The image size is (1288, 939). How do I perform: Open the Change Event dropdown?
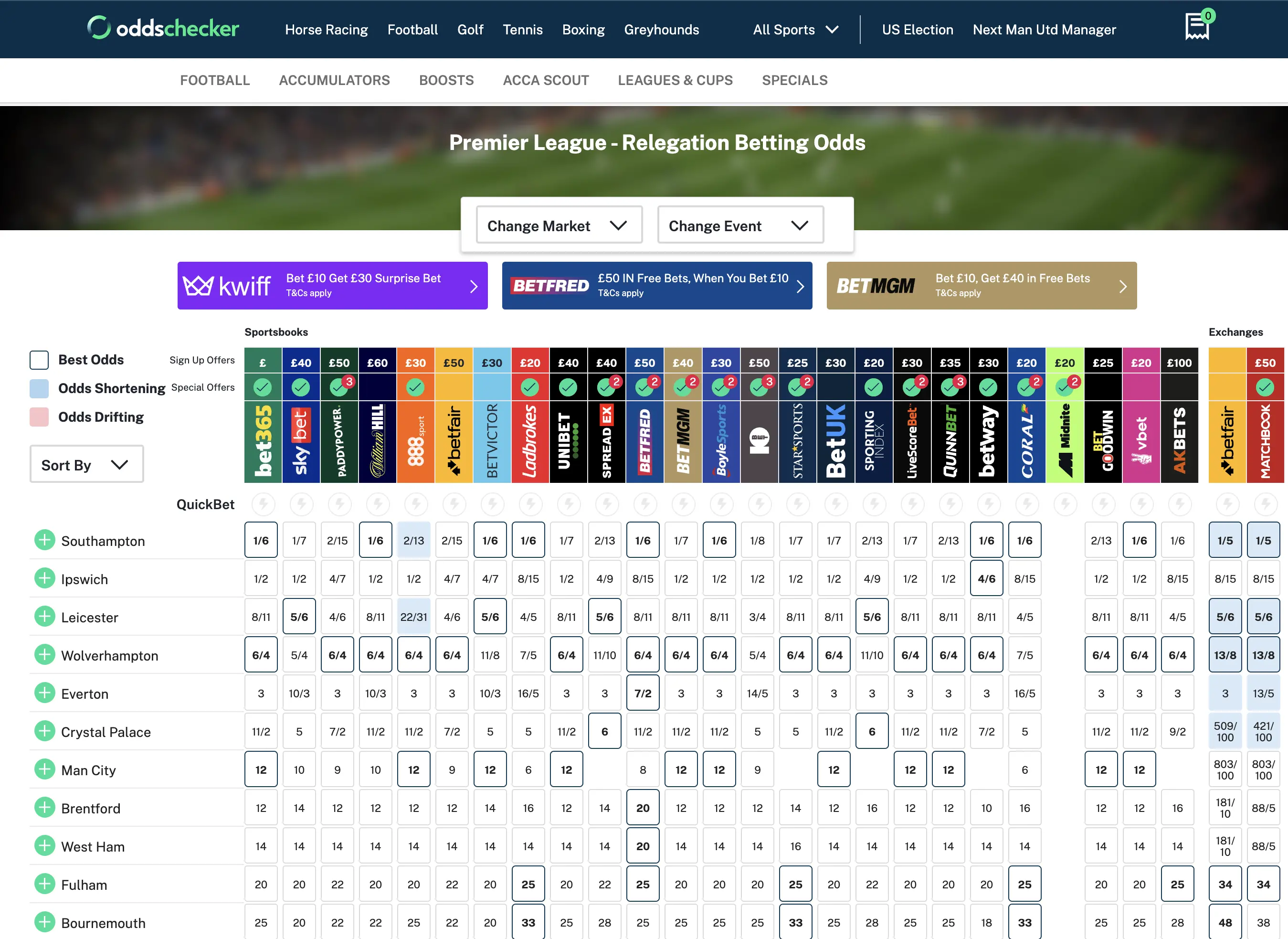[740, 225]
